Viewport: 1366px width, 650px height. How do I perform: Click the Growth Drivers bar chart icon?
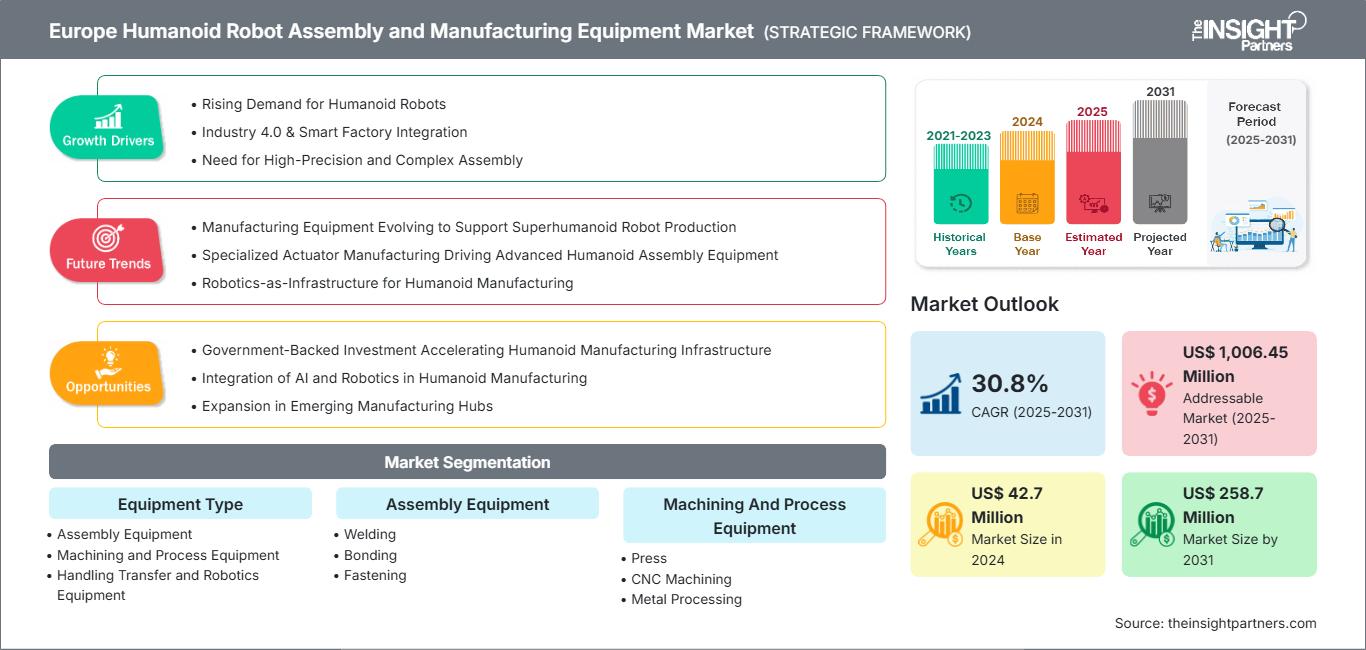(x=108, y=116)
